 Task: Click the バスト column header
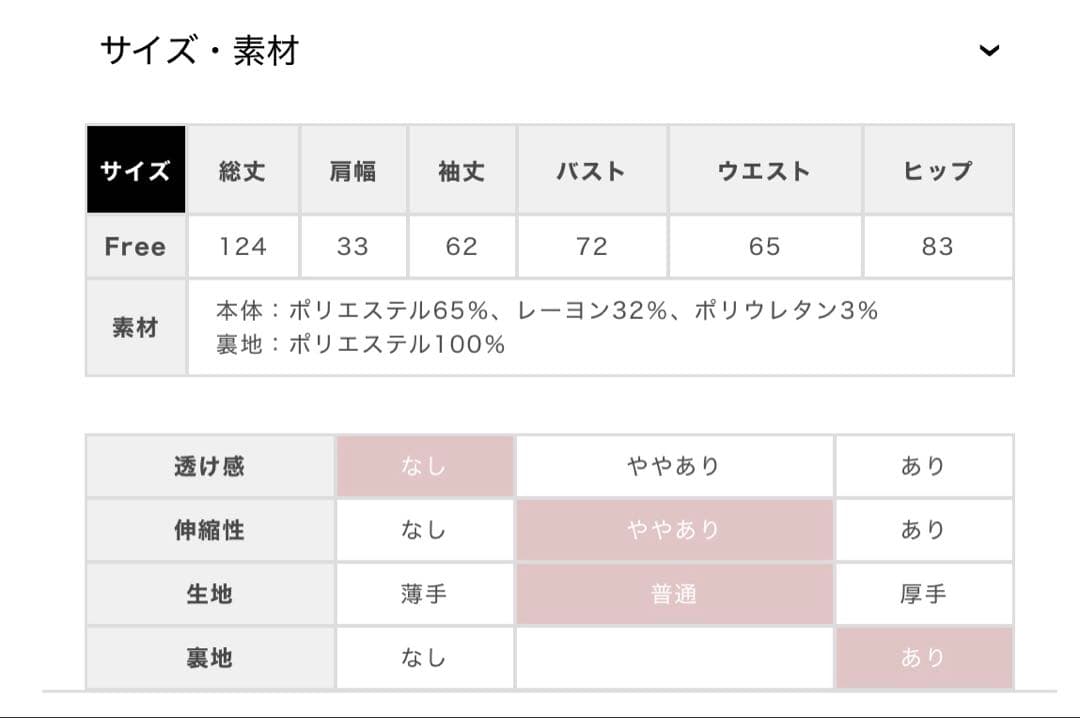pos(591,169)
